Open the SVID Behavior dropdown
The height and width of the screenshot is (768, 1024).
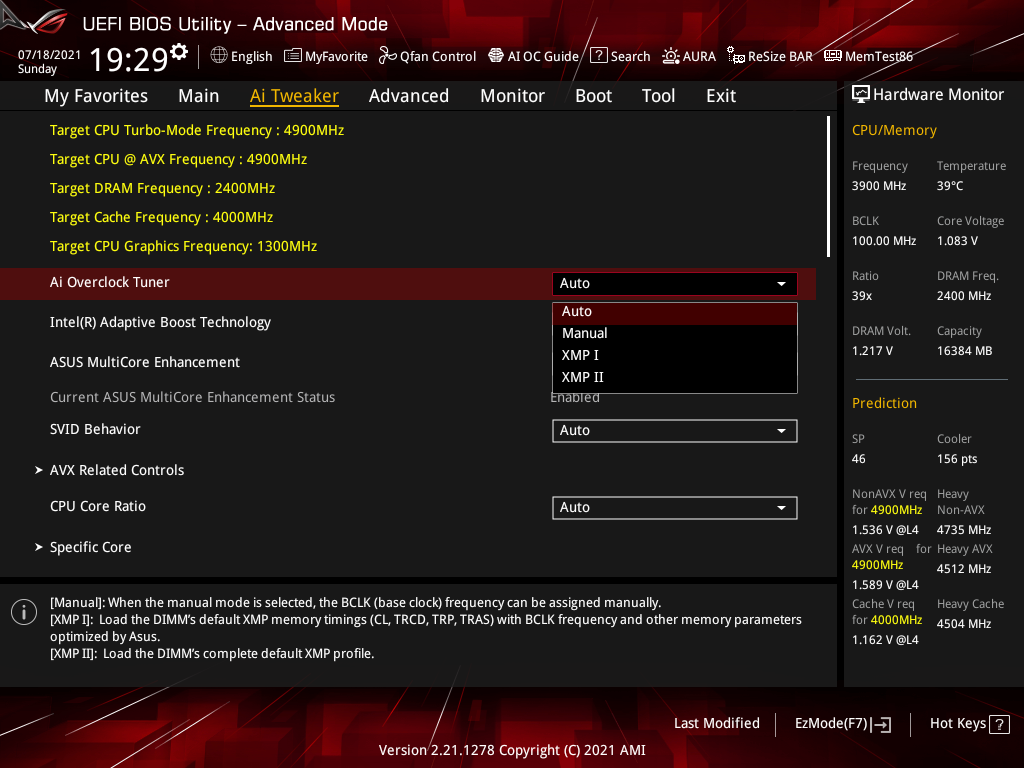click(x=674, y=430)
